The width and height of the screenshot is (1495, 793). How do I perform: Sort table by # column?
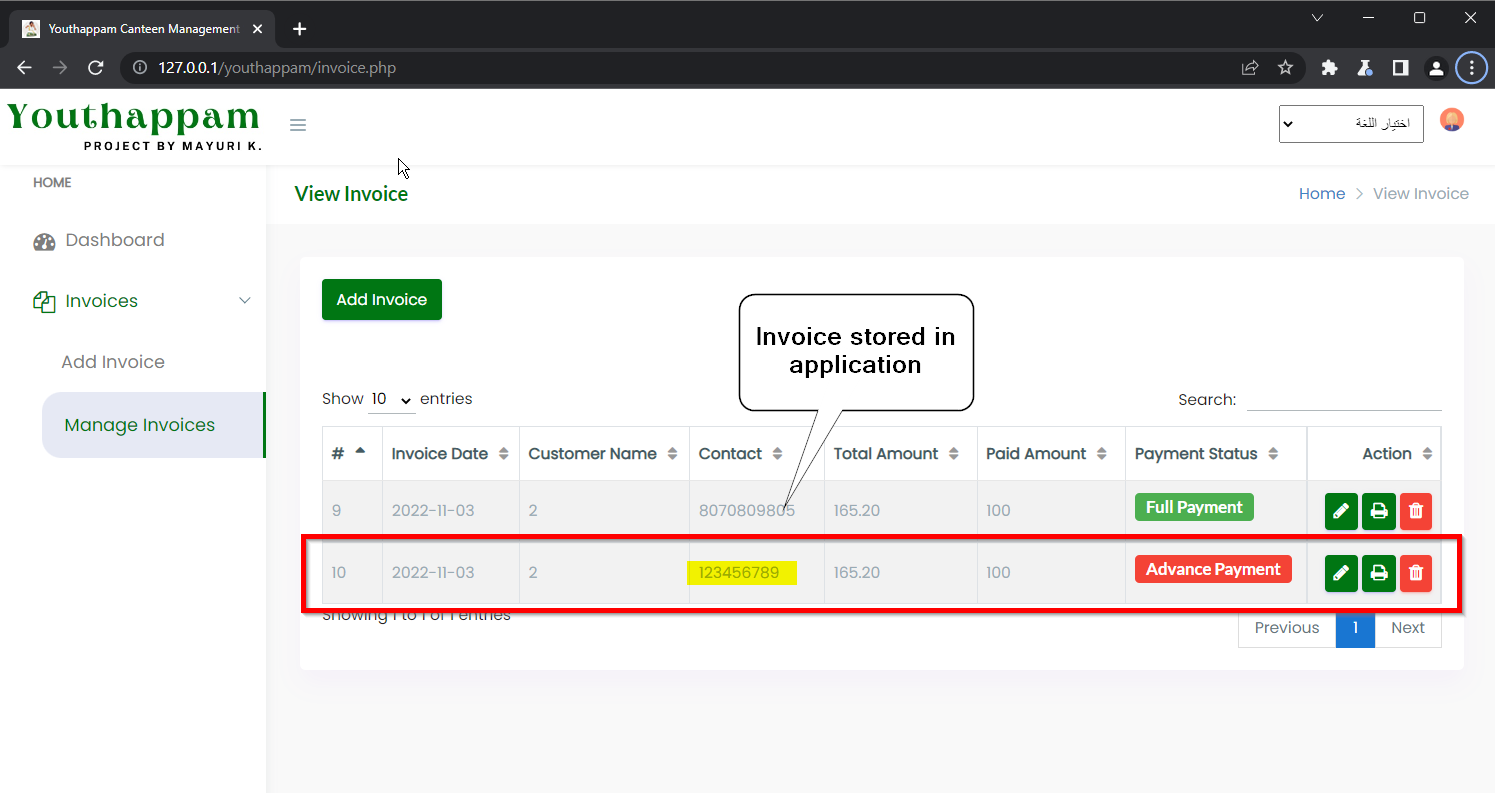pos(352,454)
